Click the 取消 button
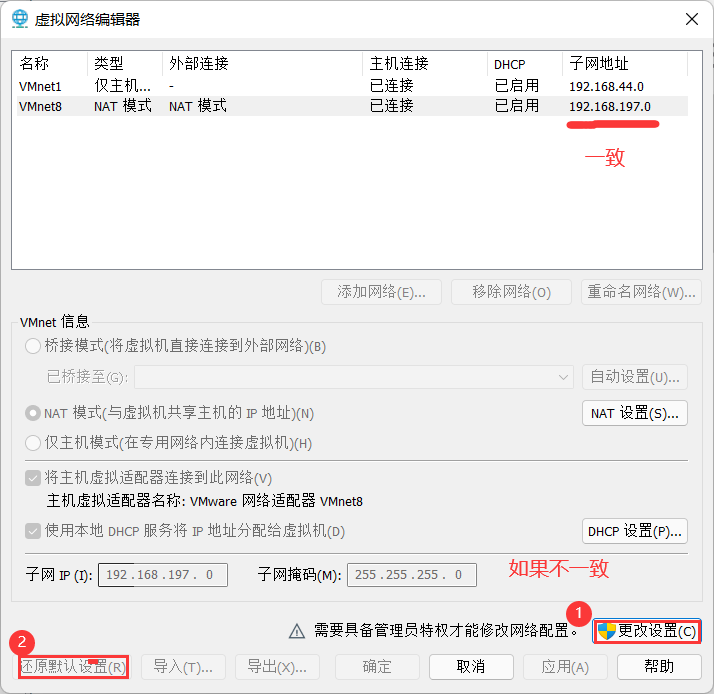 [471, 667]
